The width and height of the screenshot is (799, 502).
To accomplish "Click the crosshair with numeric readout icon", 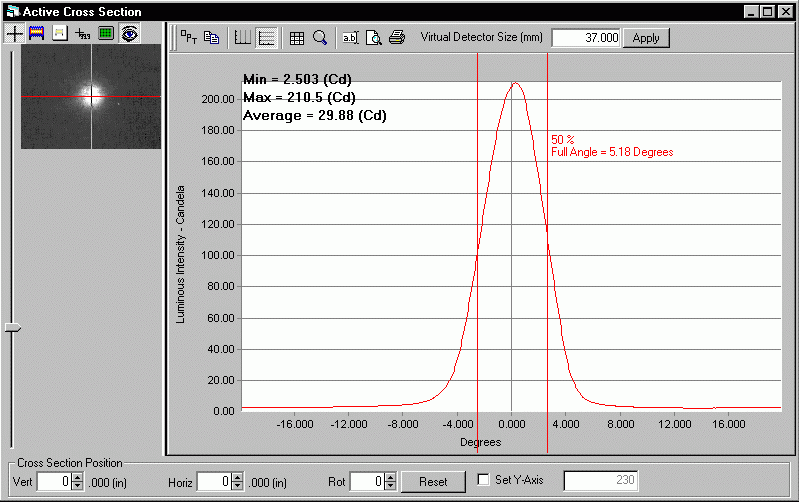I will [83, 34].
